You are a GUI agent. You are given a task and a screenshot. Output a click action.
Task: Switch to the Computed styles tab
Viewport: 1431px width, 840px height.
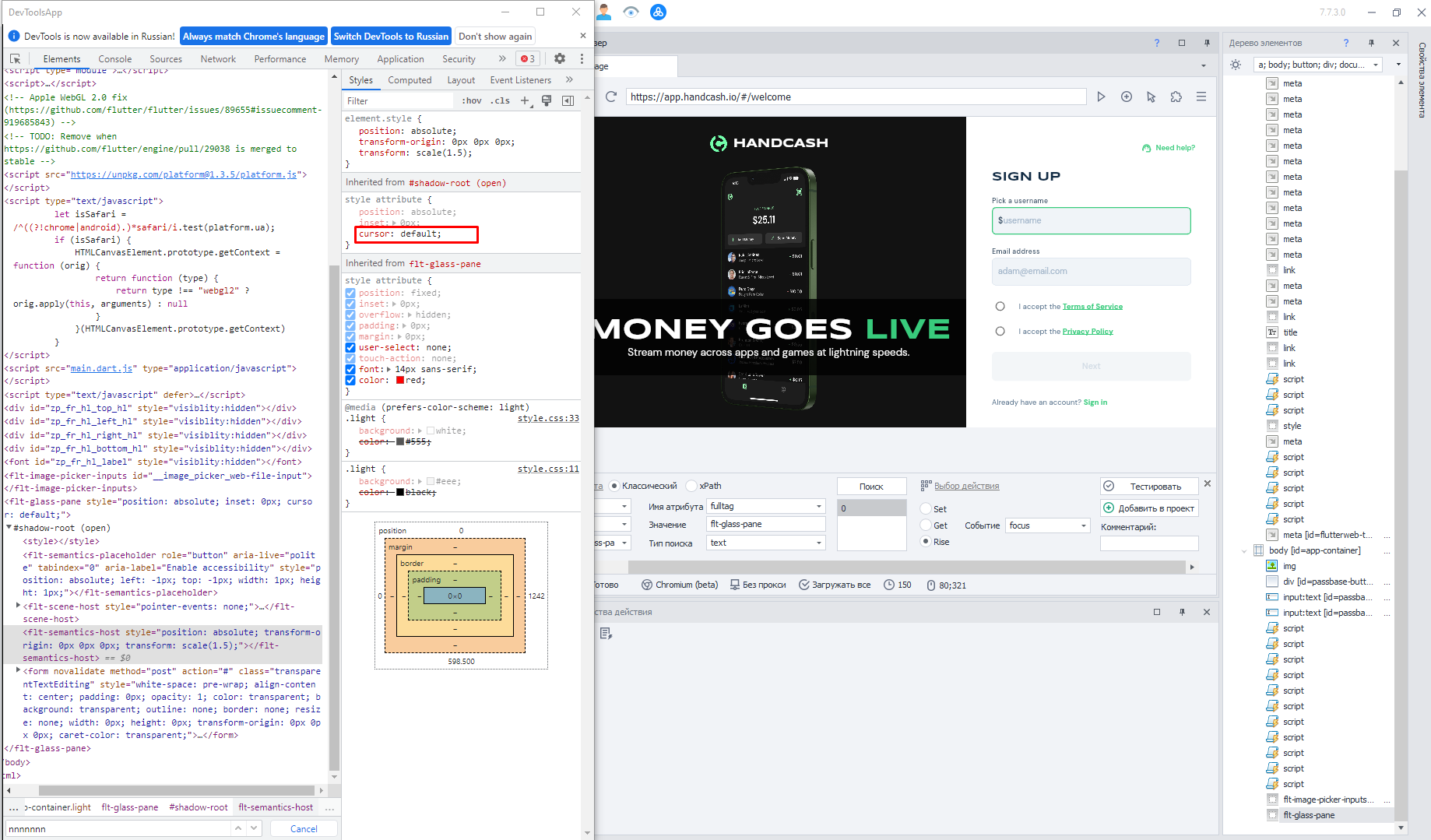tap(410, 80)
